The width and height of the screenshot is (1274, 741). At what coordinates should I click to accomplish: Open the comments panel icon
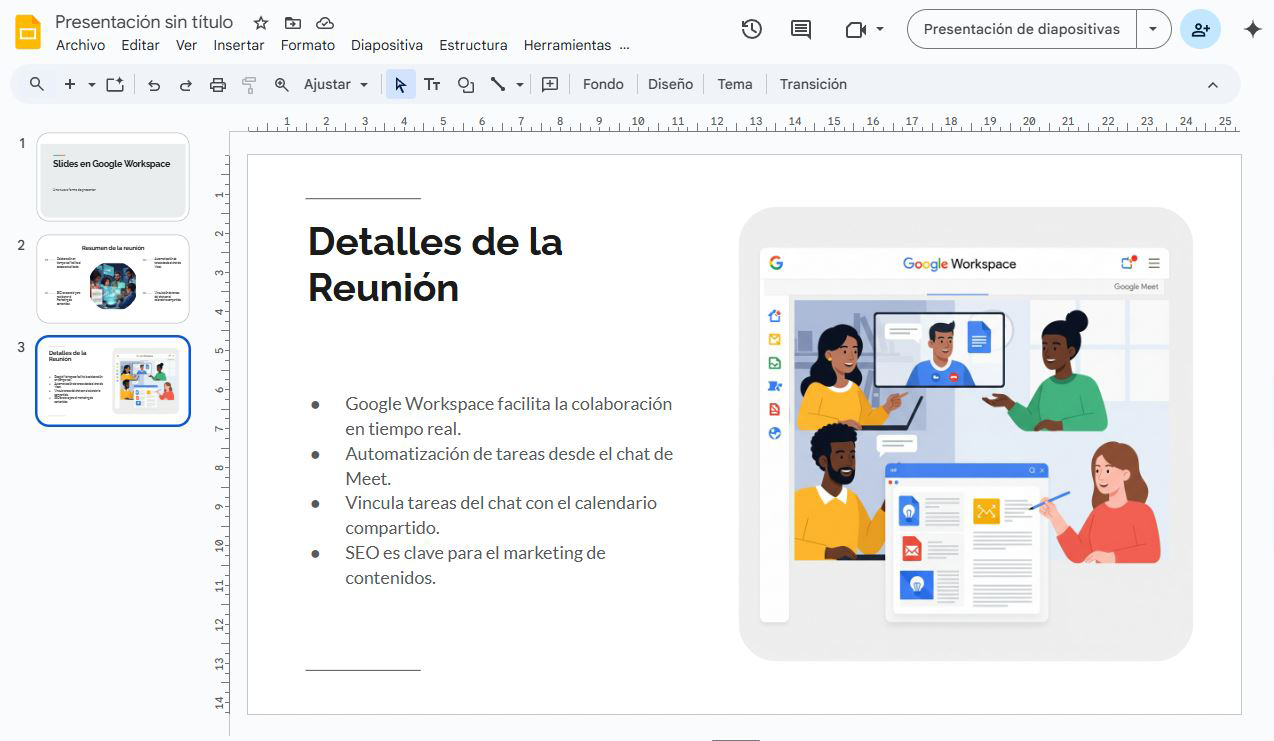(x=801, y=29)
